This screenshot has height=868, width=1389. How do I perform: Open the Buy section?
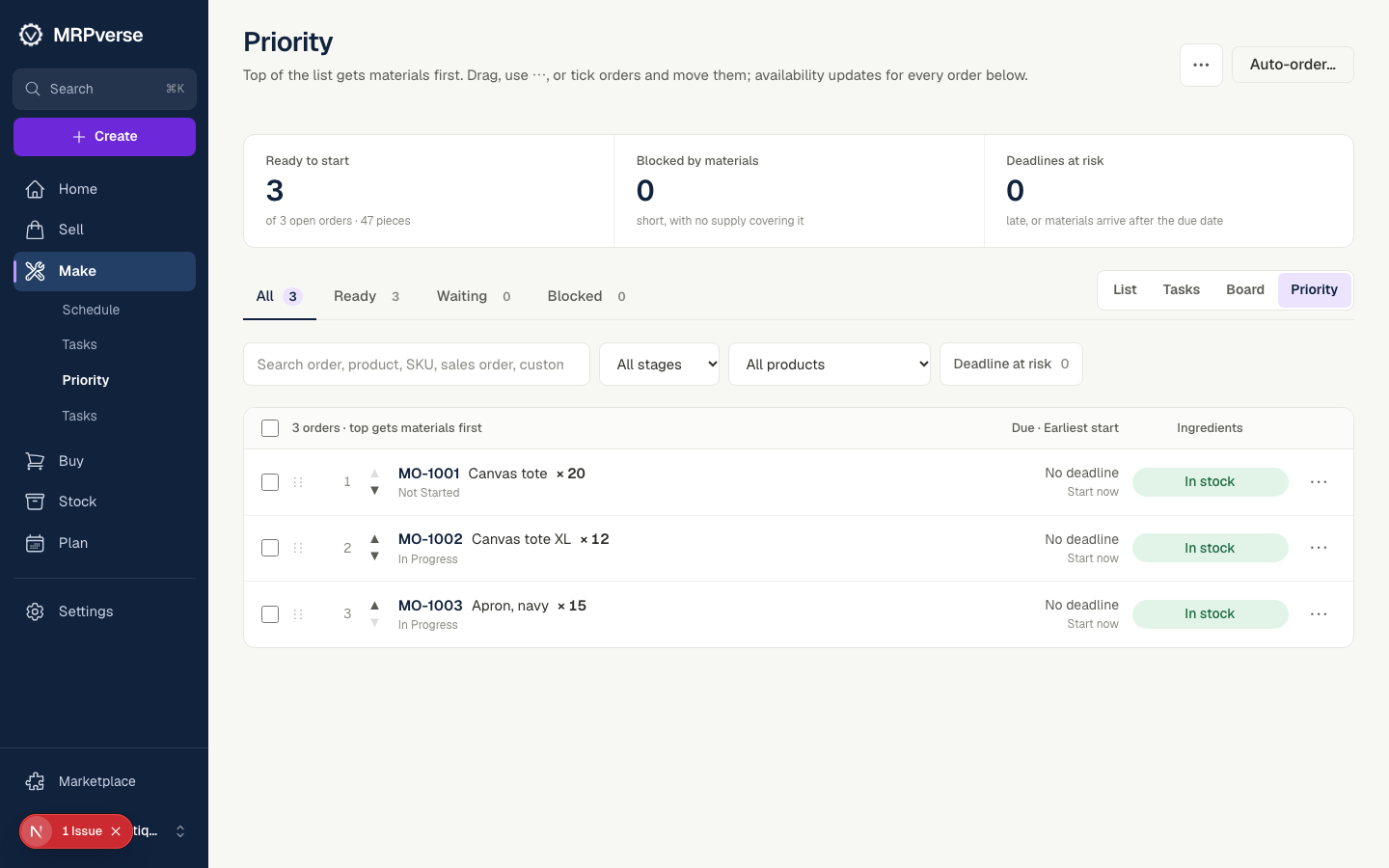click(x=104, y=461)
